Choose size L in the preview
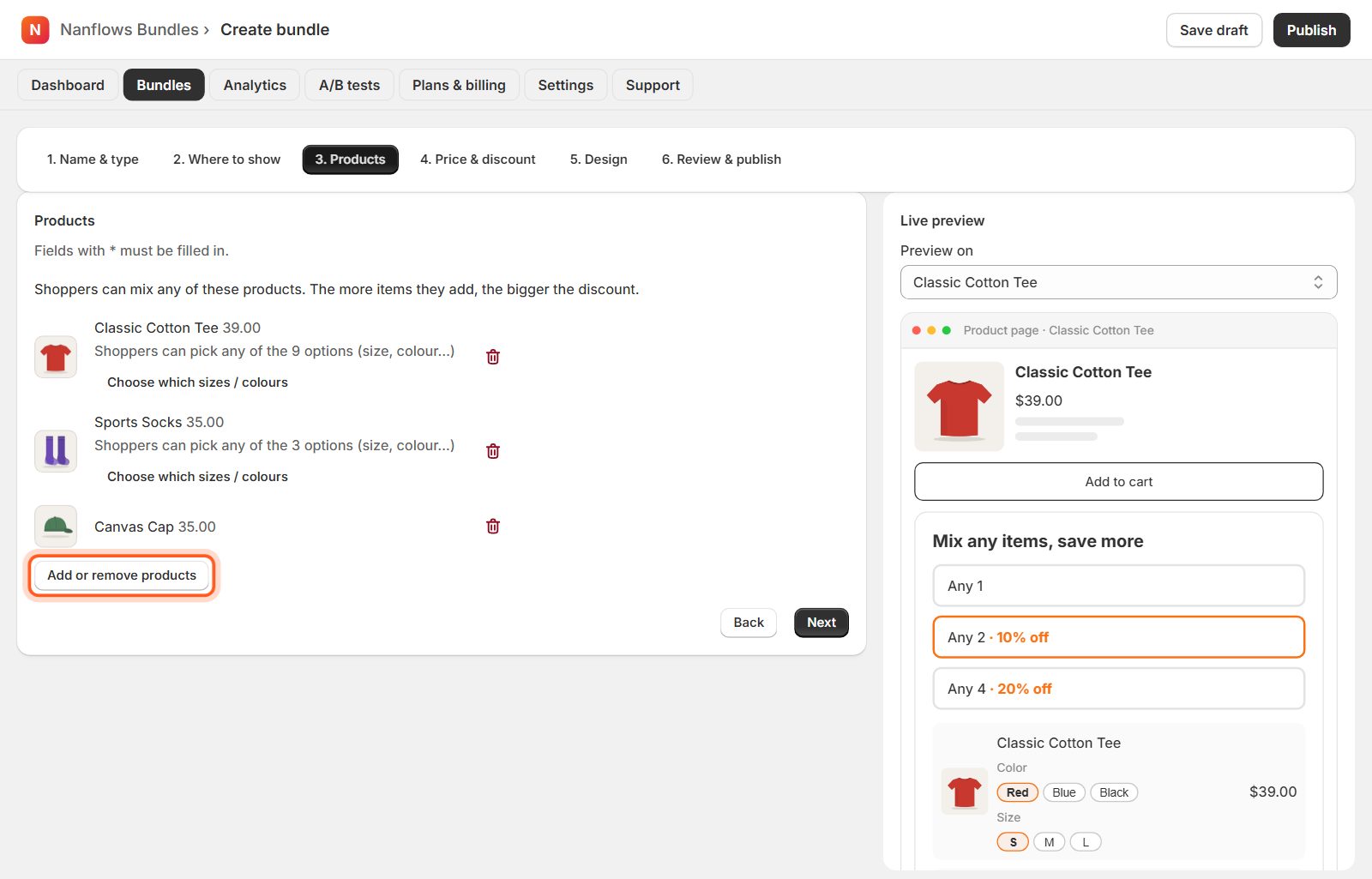This screenshot has height=879, width=1372. coord(1086,842)
